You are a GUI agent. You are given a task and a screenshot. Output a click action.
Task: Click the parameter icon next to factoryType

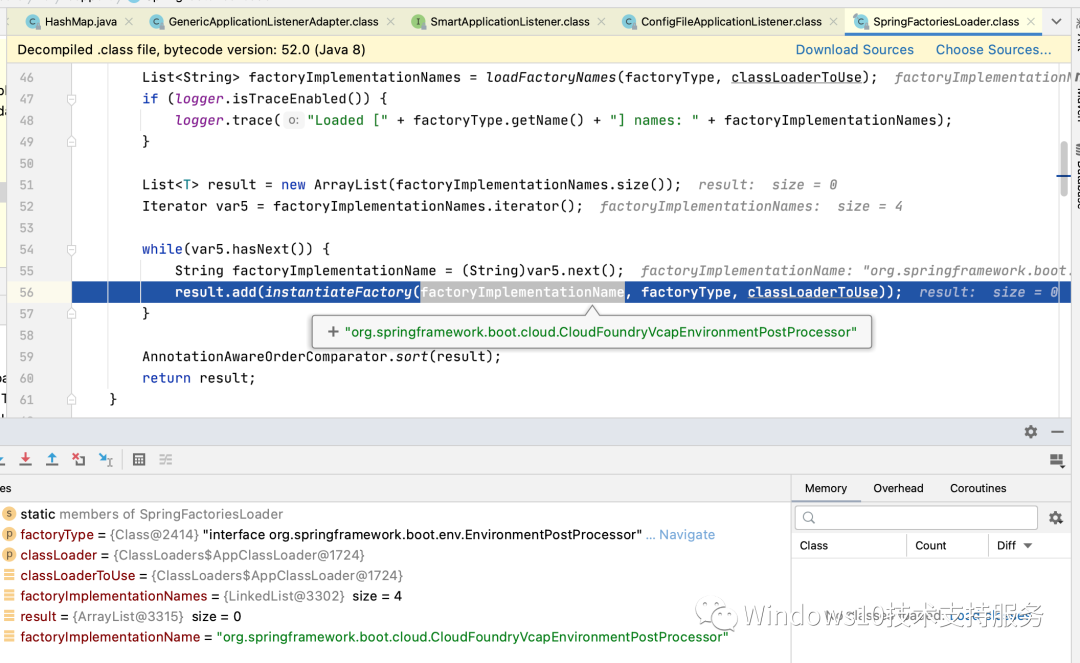(x=9, y=534)
